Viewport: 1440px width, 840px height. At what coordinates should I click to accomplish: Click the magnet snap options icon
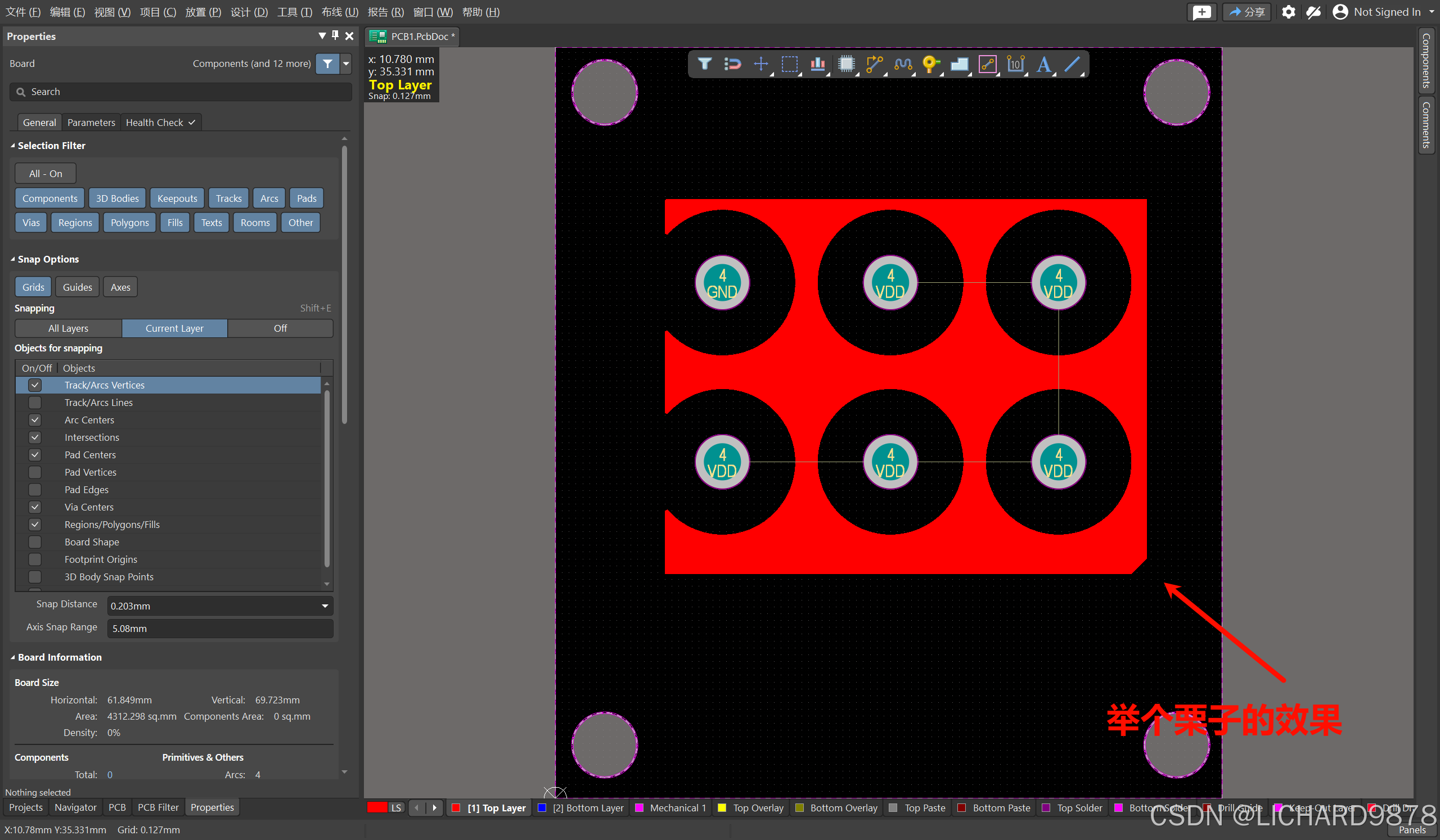732,64
